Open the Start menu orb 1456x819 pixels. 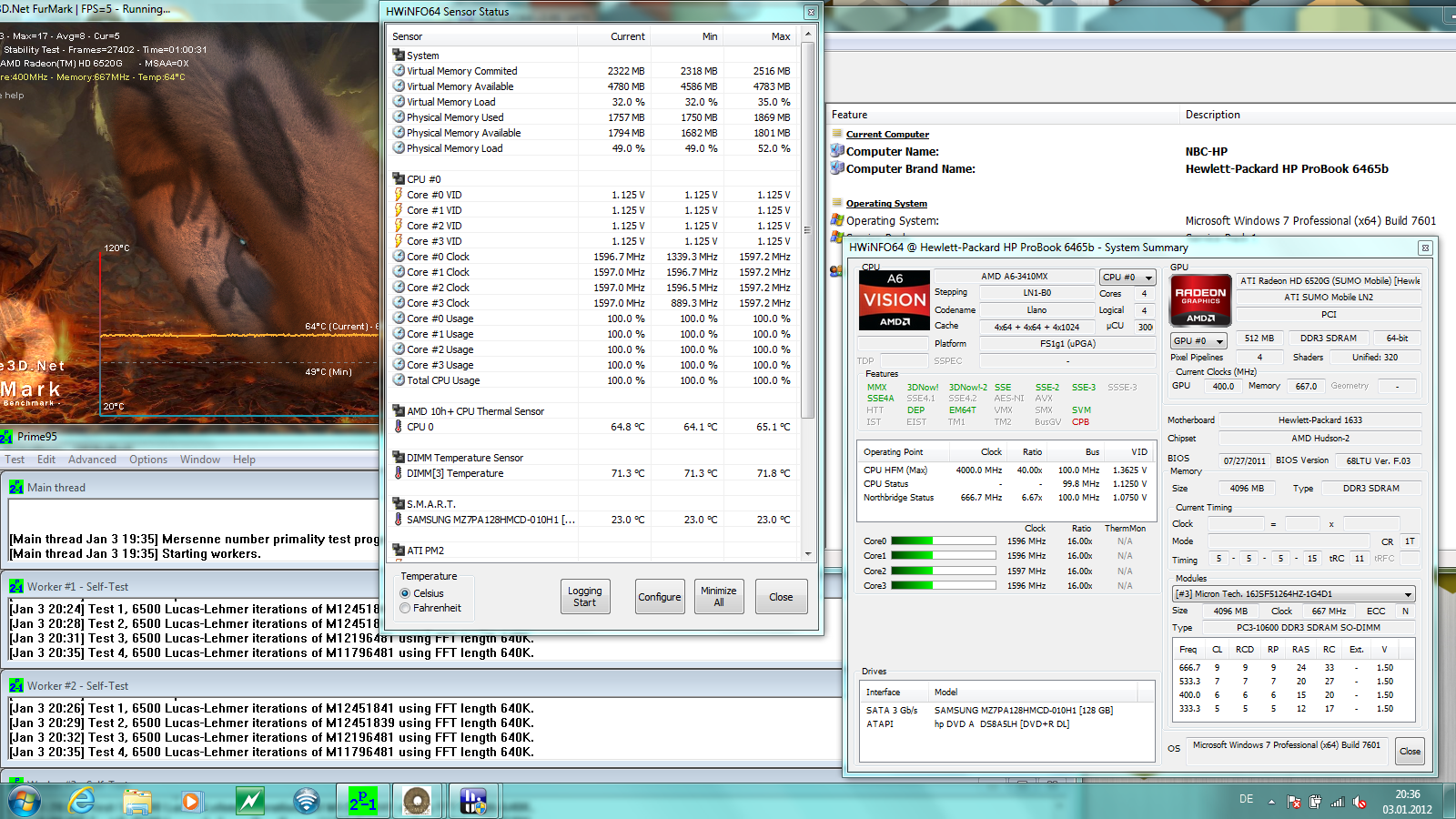[25, 801]
